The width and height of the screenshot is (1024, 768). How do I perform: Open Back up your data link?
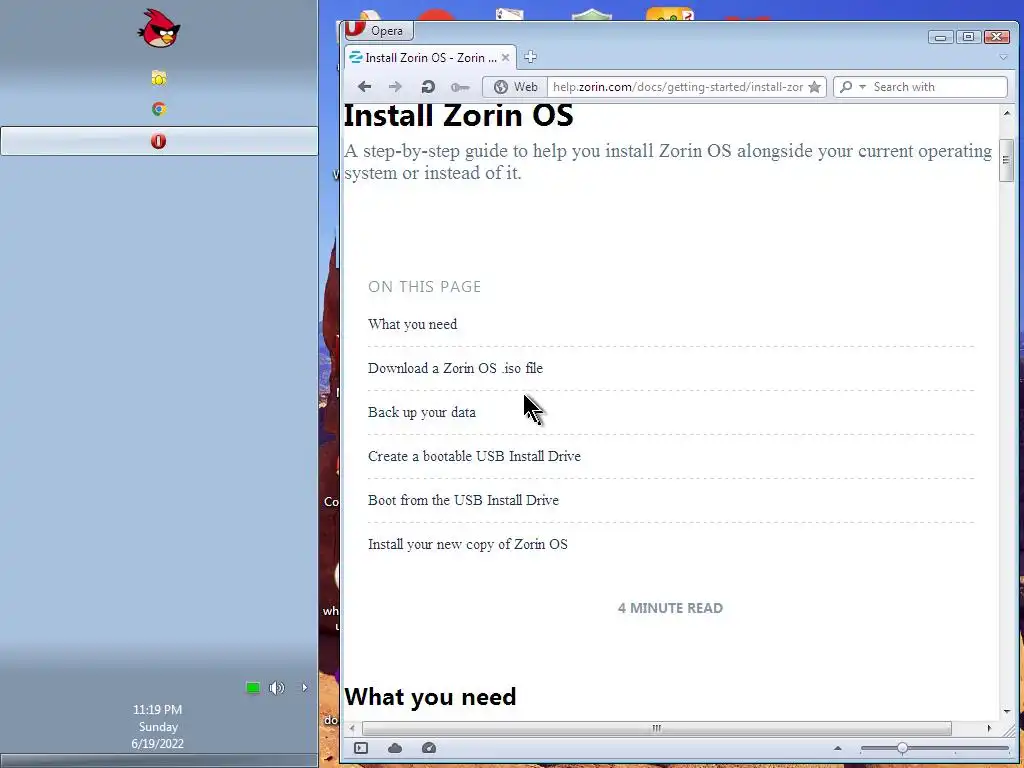pyautogui.click(x=421, y=412)
